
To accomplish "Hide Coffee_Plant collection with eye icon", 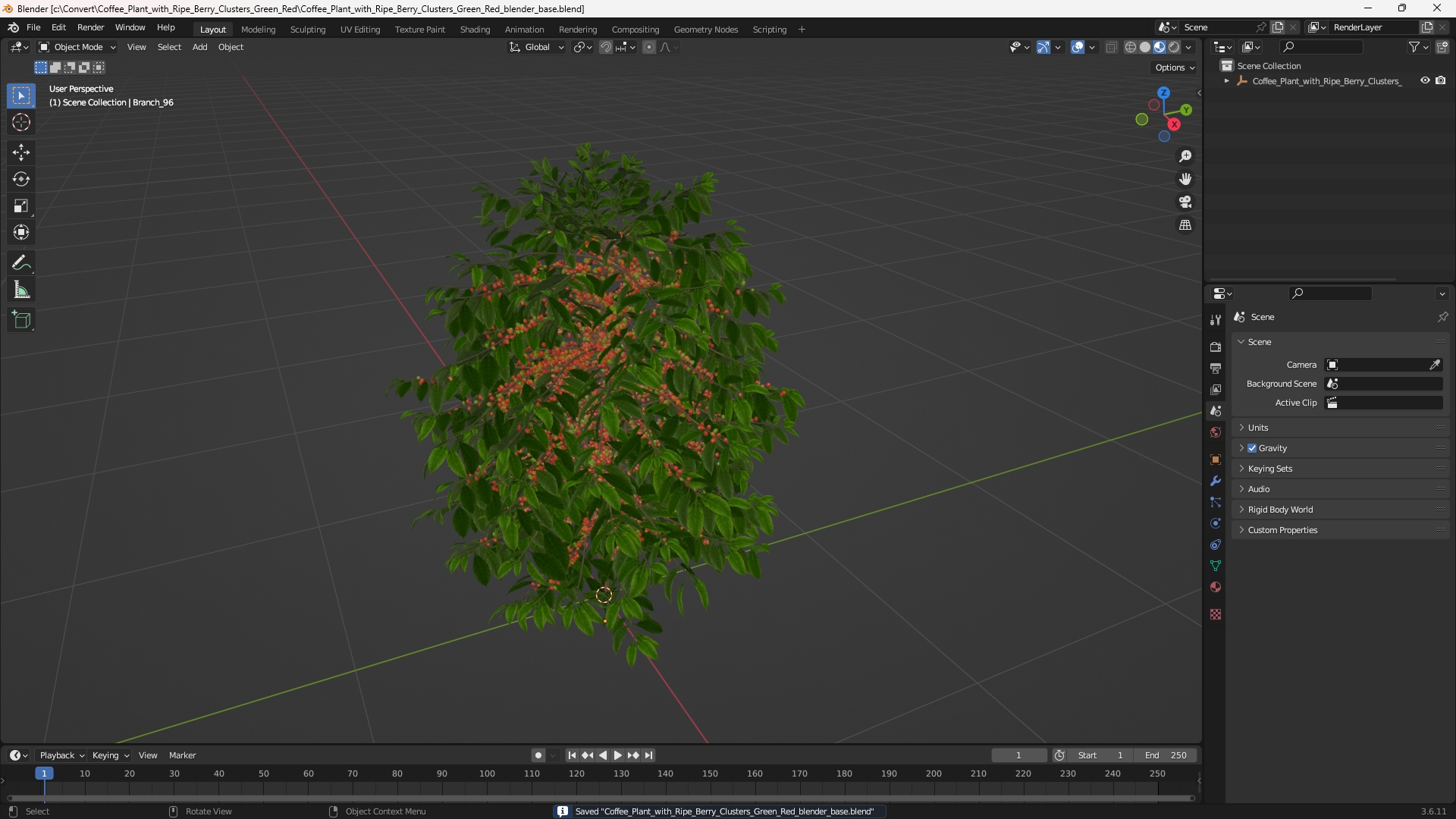I will pyautogui.click(x=1425, y=80).
